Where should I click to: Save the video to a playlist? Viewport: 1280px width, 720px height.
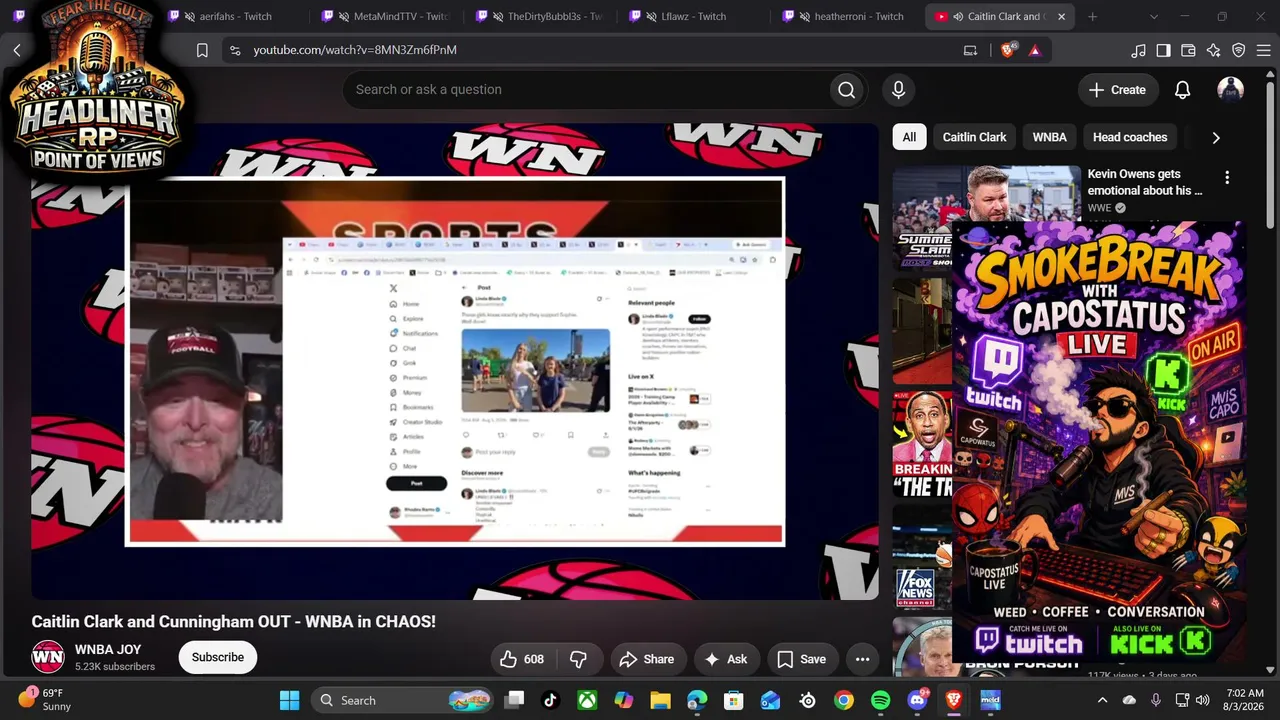[802, 659]
